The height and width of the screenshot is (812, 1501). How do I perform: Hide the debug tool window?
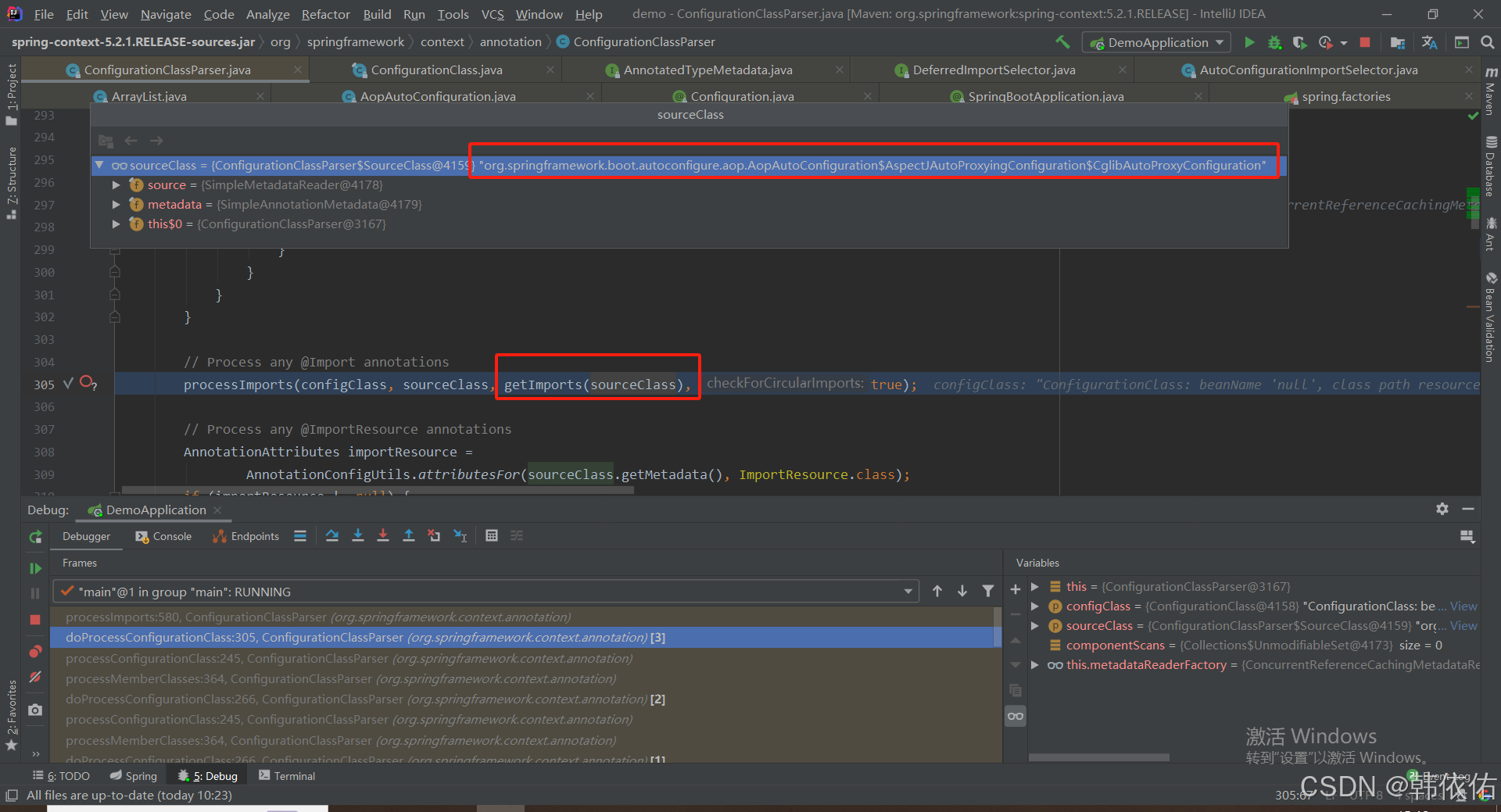click(x=1468, y=509)
